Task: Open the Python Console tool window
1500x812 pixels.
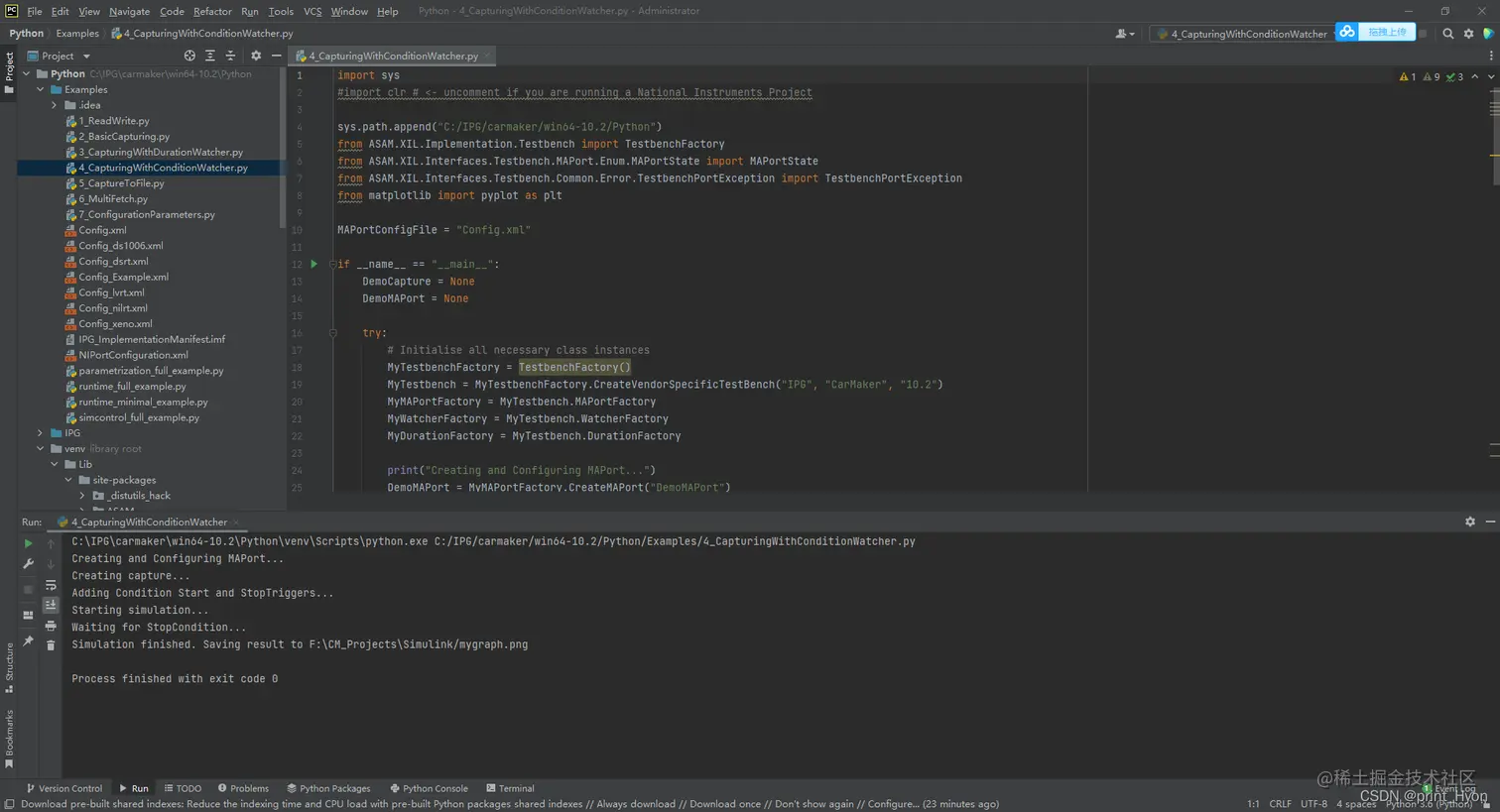Action: (429, 788)
